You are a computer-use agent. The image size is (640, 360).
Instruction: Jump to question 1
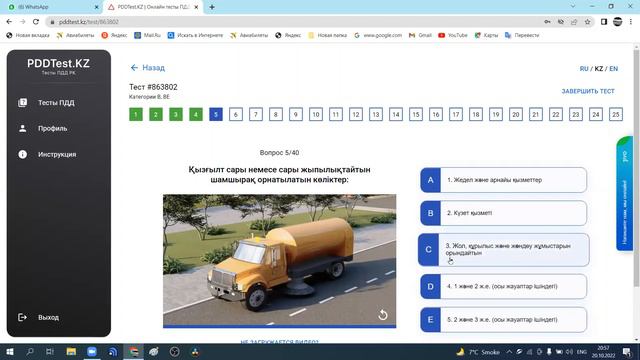click(136, 115)
